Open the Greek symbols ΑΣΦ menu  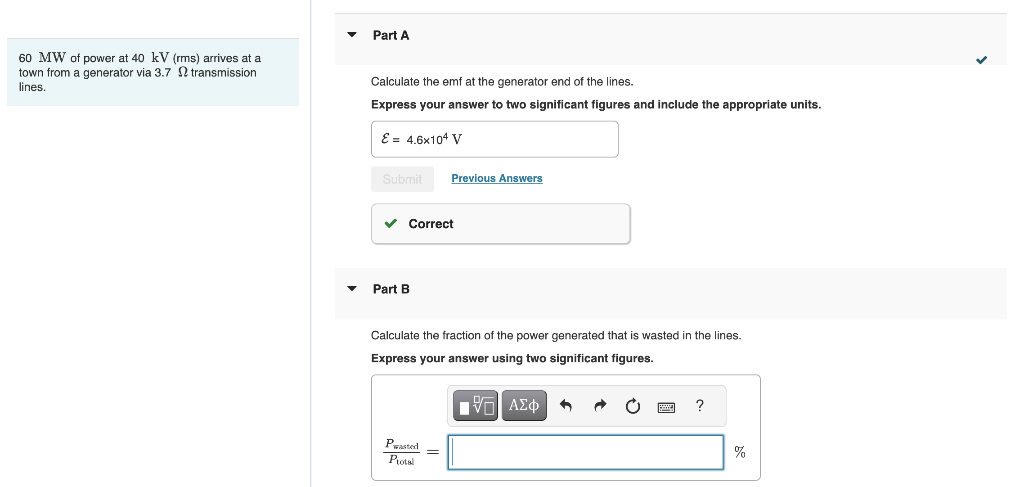click(x=524, y=405)
